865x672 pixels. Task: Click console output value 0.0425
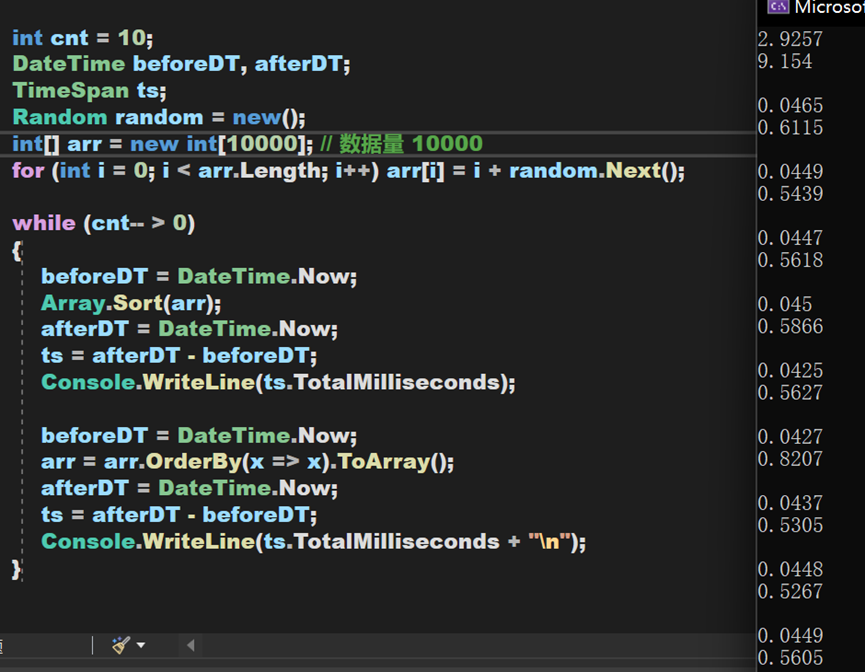click(790, 370)
